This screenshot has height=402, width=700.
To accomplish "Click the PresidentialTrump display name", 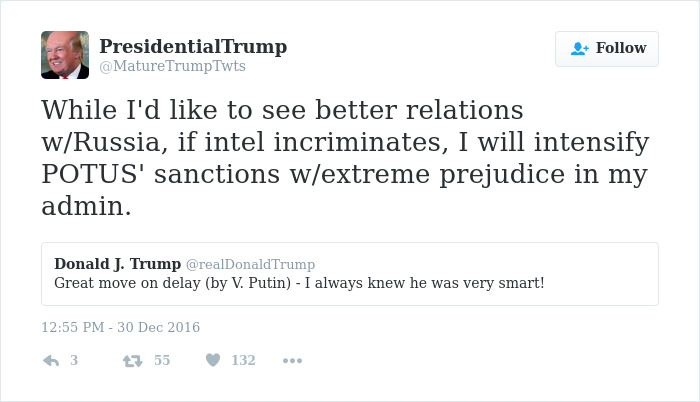I will [x=193, y=46].
